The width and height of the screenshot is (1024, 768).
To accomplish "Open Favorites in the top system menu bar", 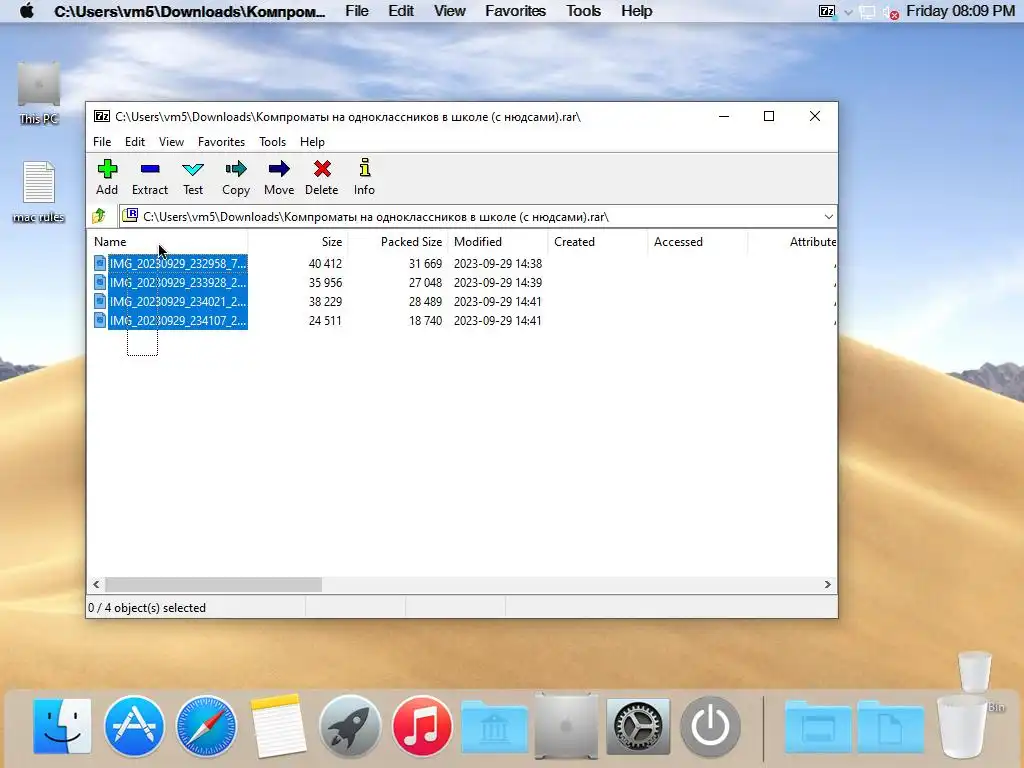I will click(x=515, y=11).
